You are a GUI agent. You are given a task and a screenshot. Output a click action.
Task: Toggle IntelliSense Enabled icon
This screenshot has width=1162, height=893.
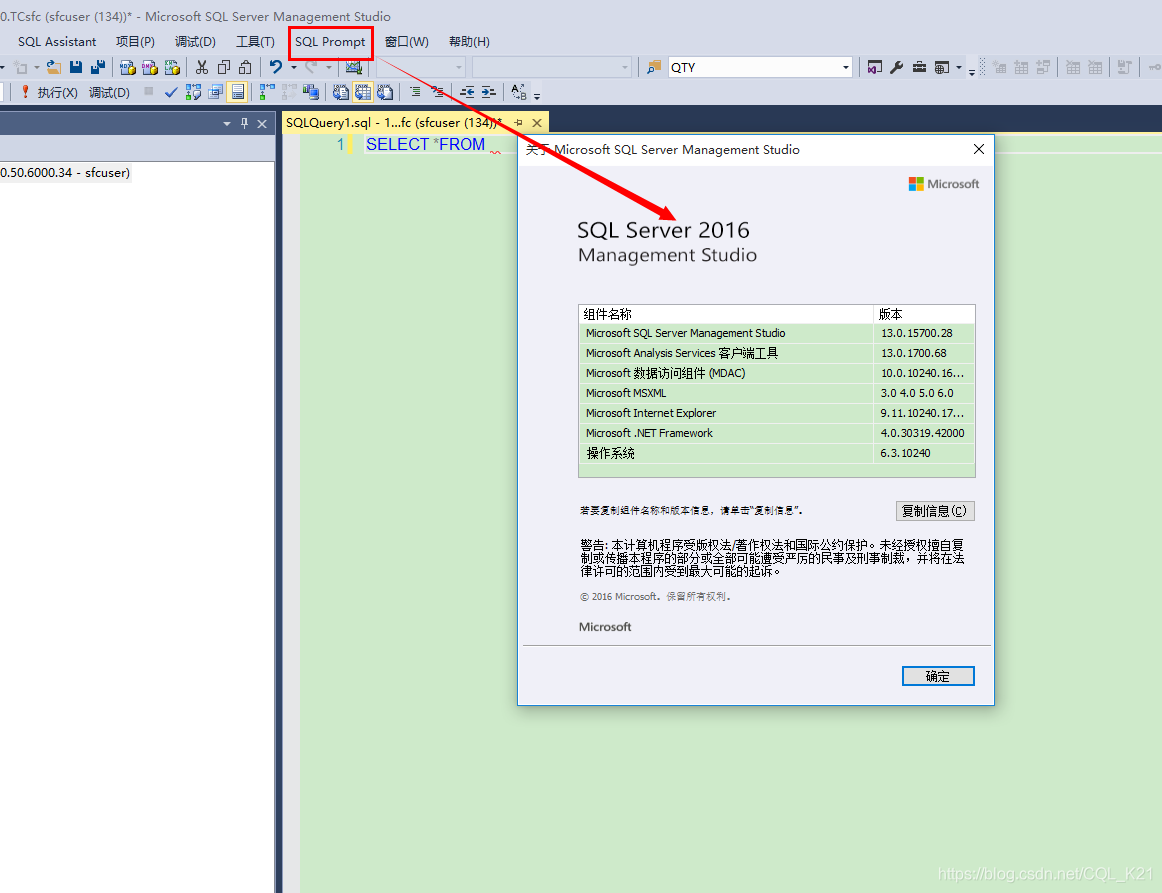click(238, 92)
